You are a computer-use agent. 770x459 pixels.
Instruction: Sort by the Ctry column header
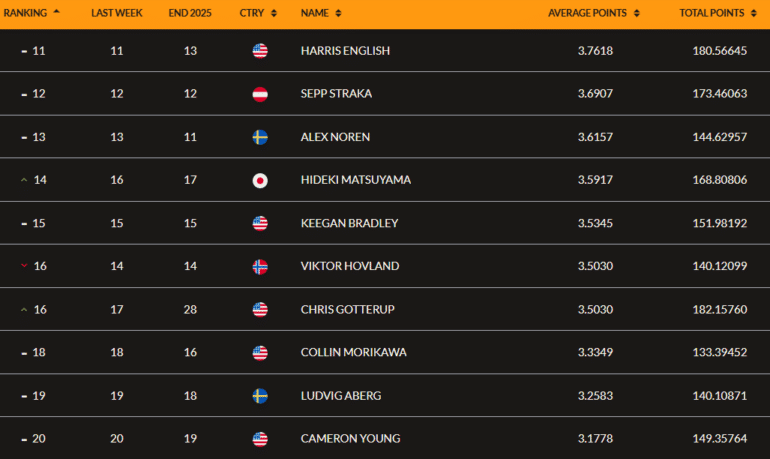tap(257, 13)
